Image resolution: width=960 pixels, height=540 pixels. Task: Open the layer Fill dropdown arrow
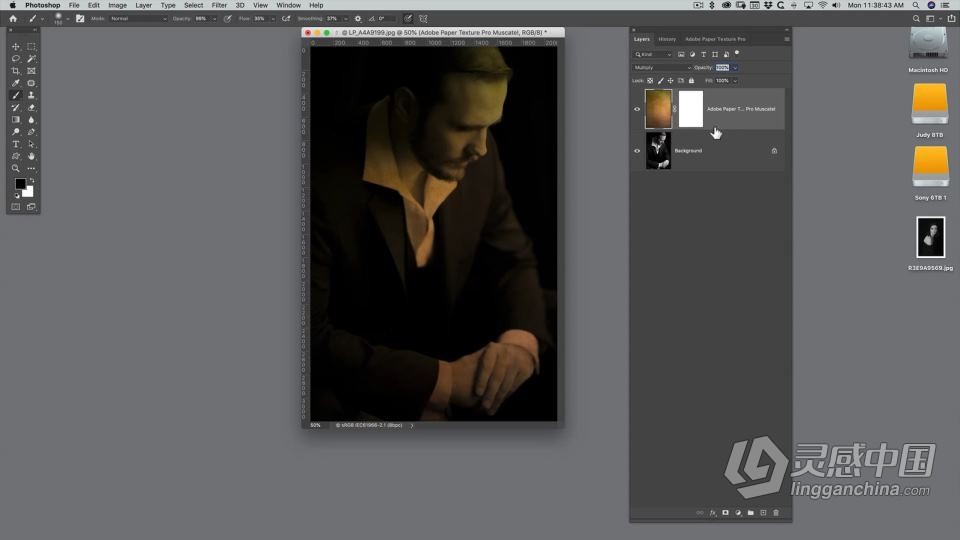pos(735,81)
